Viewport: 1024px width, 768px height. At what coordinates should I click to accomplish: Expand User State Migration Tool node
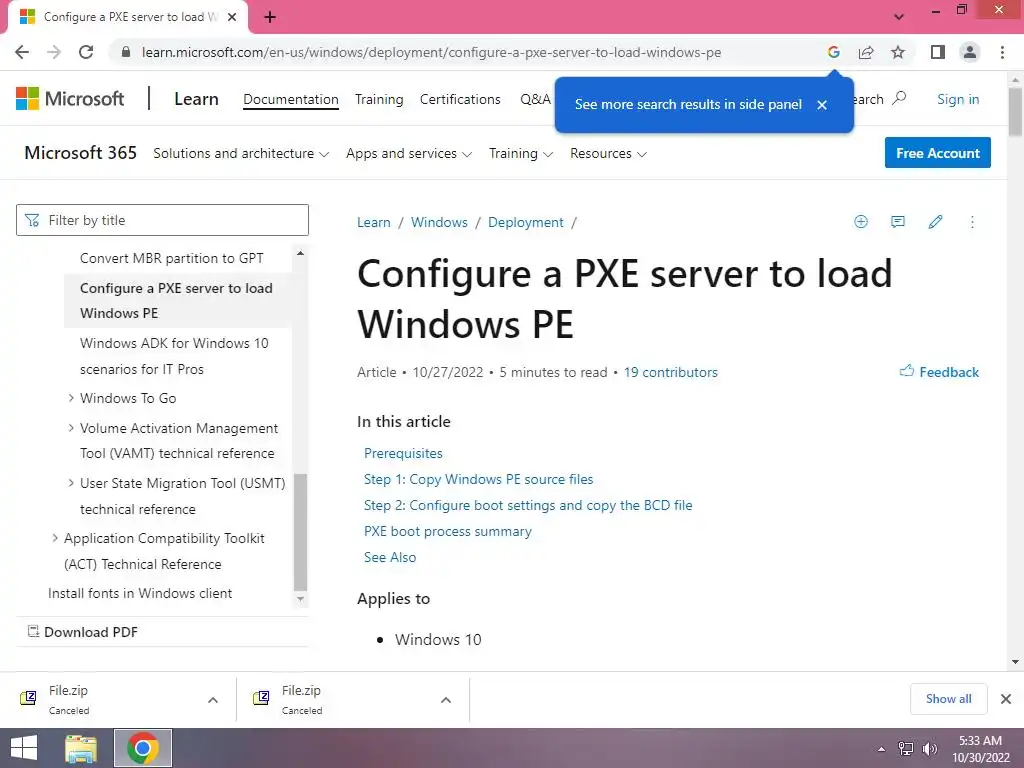click(71, 483)
